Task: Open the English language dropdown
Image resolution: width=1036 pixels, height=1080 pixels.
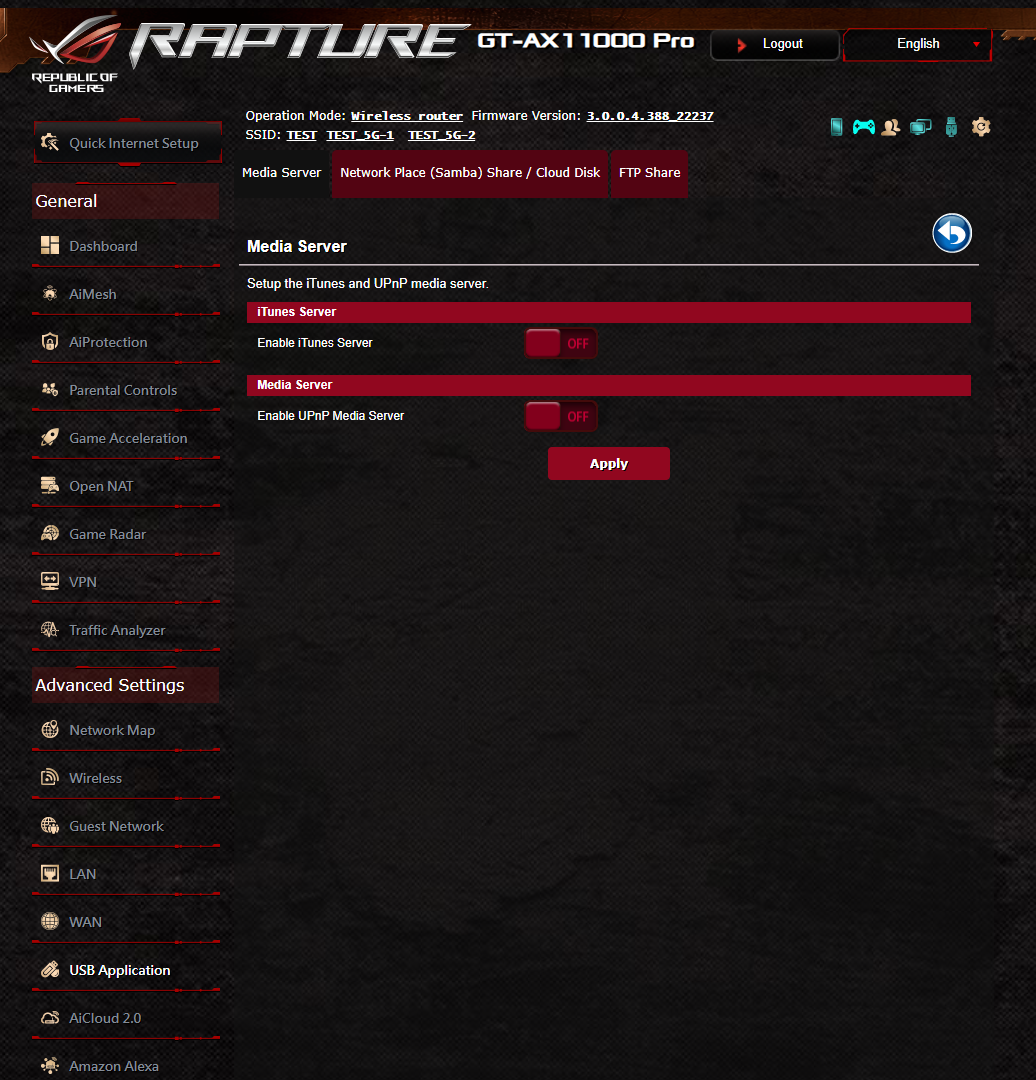Action: pos(918,44)
